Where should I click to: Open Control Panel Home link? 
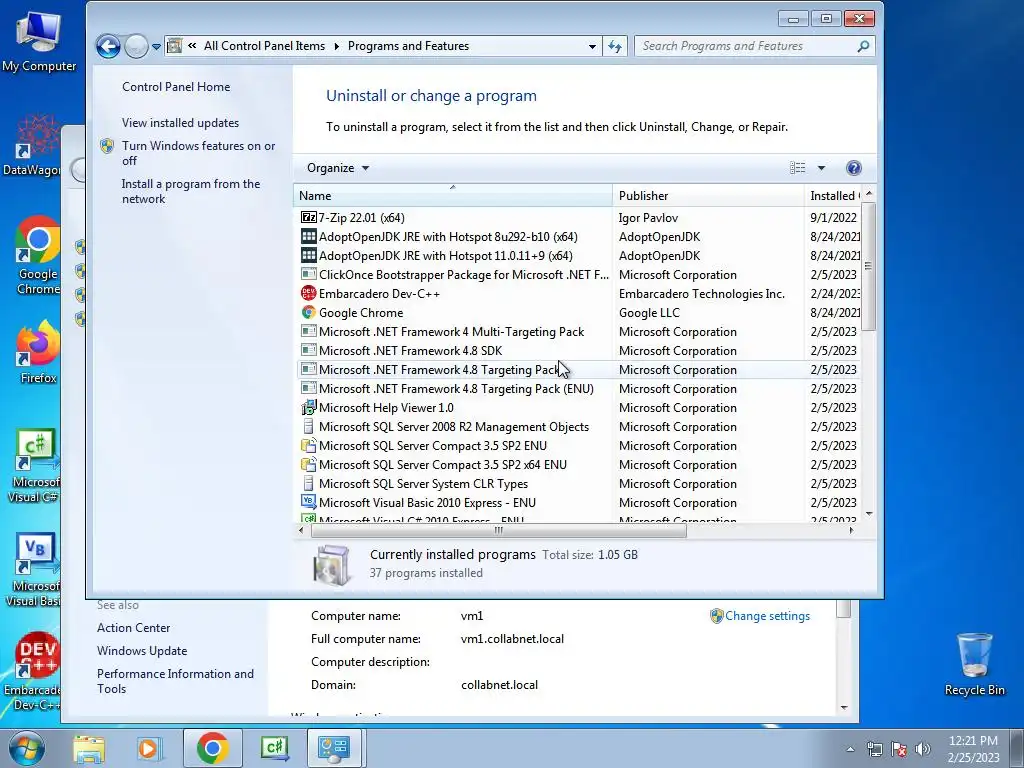tap(176, 87)
